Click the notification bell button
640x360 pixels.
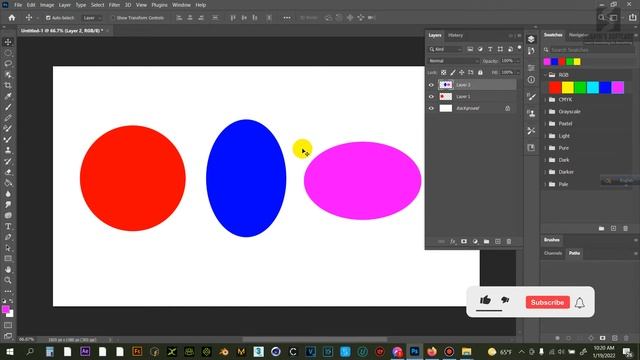pyautogui.click(x=580, y=303)
